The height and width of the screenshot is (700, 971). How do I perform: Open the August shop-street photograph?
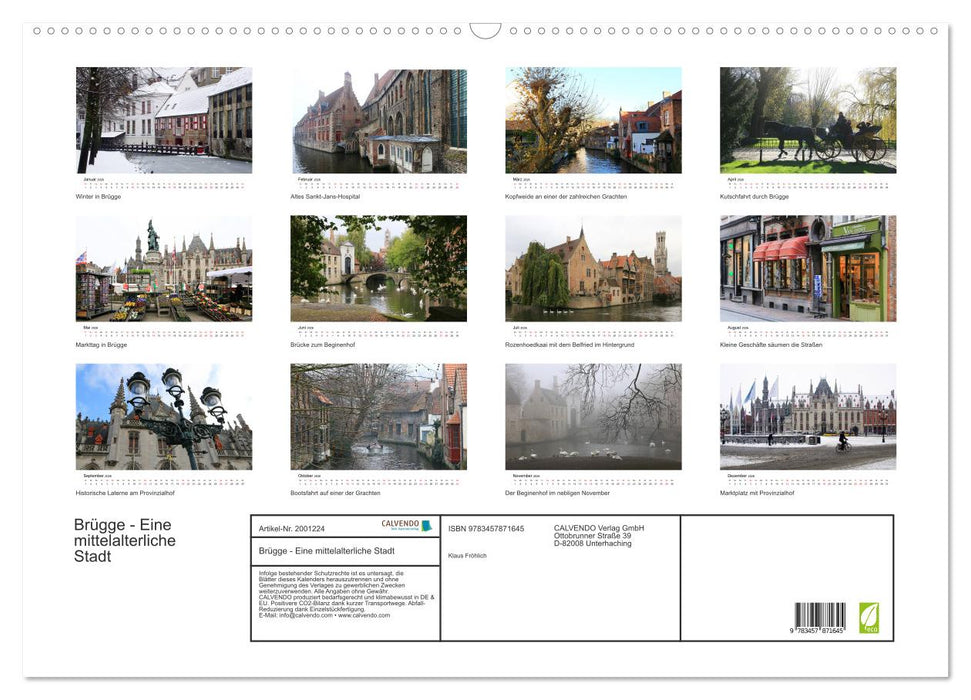808,268
